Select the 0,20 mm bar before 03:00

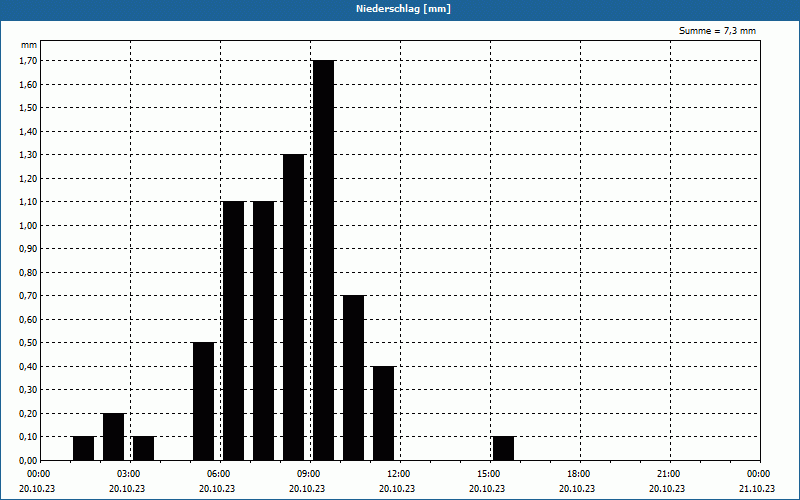pos(113,437)
